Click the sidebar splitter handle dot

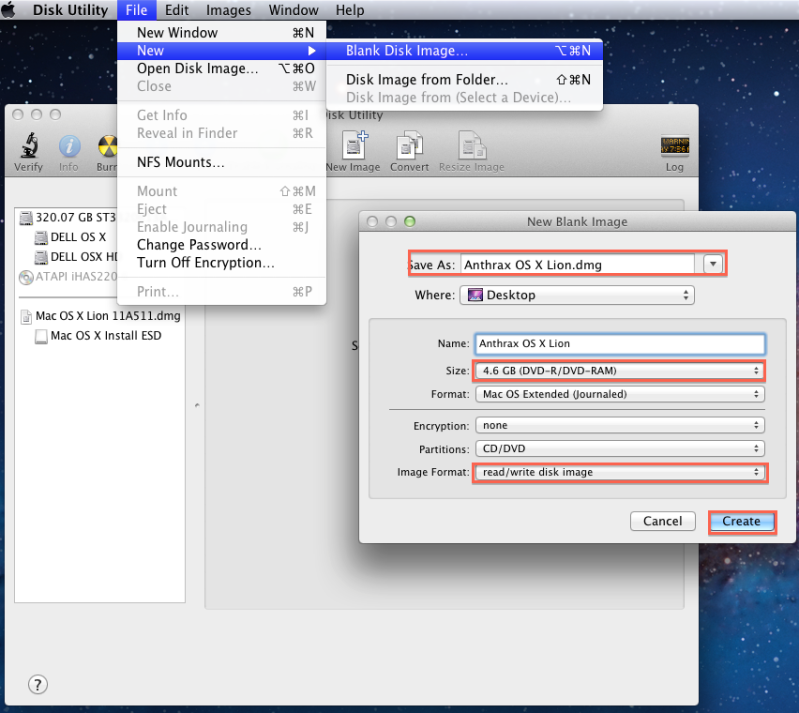[x=197, y=406]
